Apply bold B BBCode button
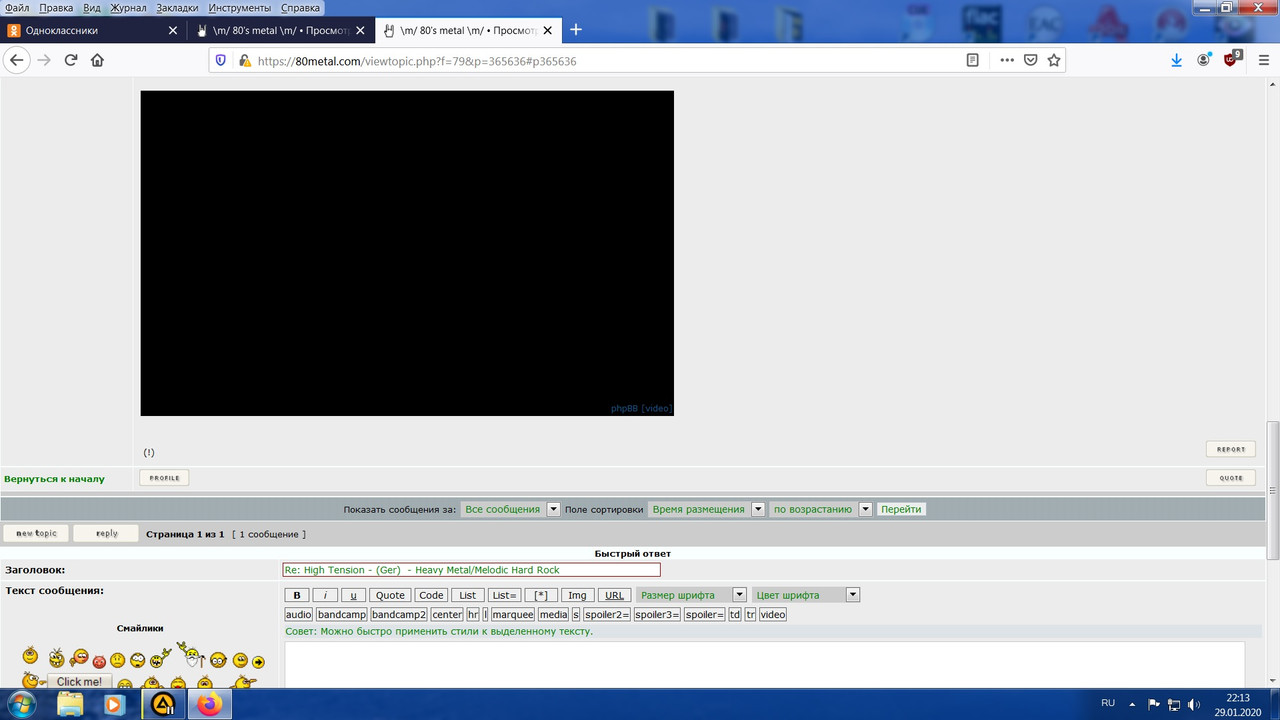 coord(297,595)
